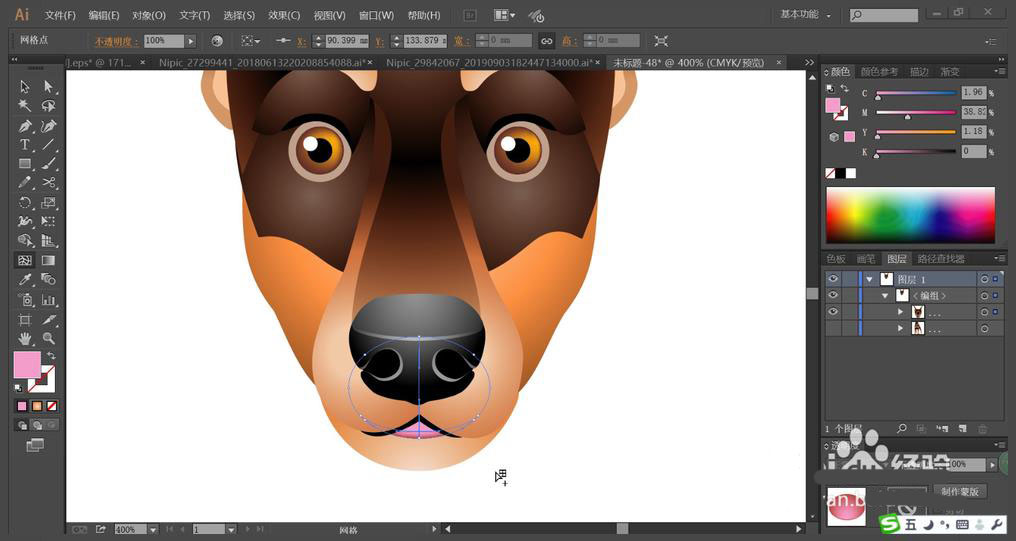Click the recolor artwork wheel icon
This screenshot has width=1016, height=541.
[217, 41]
